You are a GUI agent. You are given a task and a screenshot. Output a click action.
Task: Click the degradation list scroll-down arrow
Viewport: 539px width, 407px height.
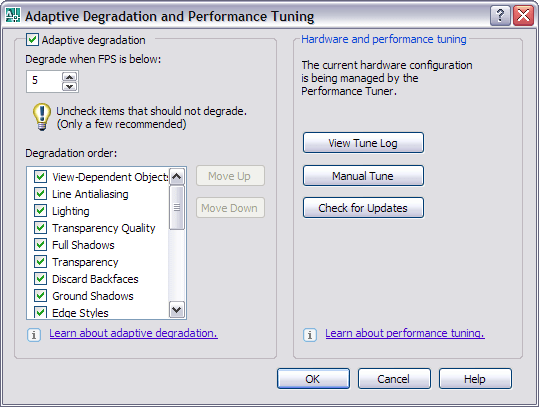point(177,310)
